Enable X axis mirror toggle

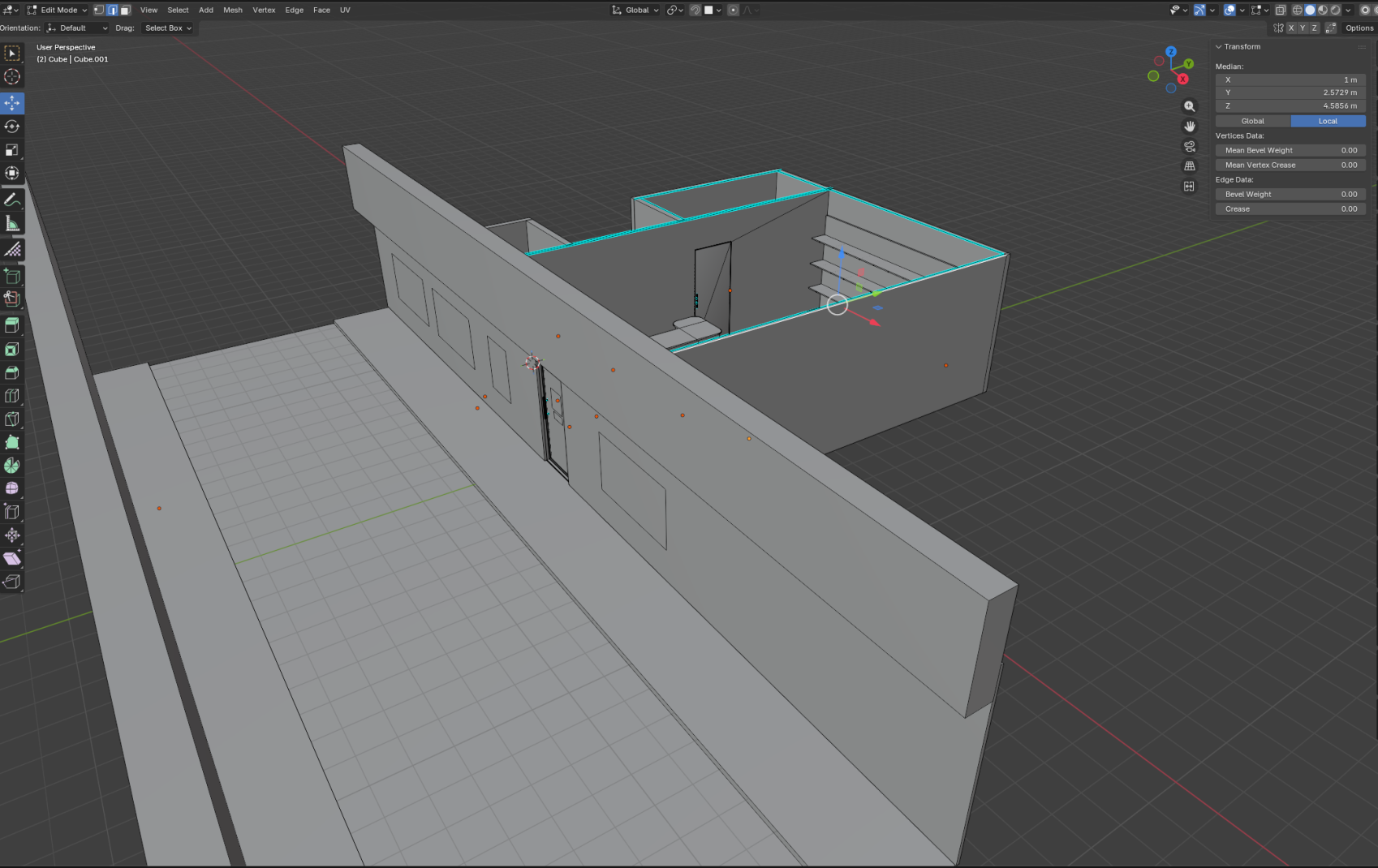[x=1291, y=28]
